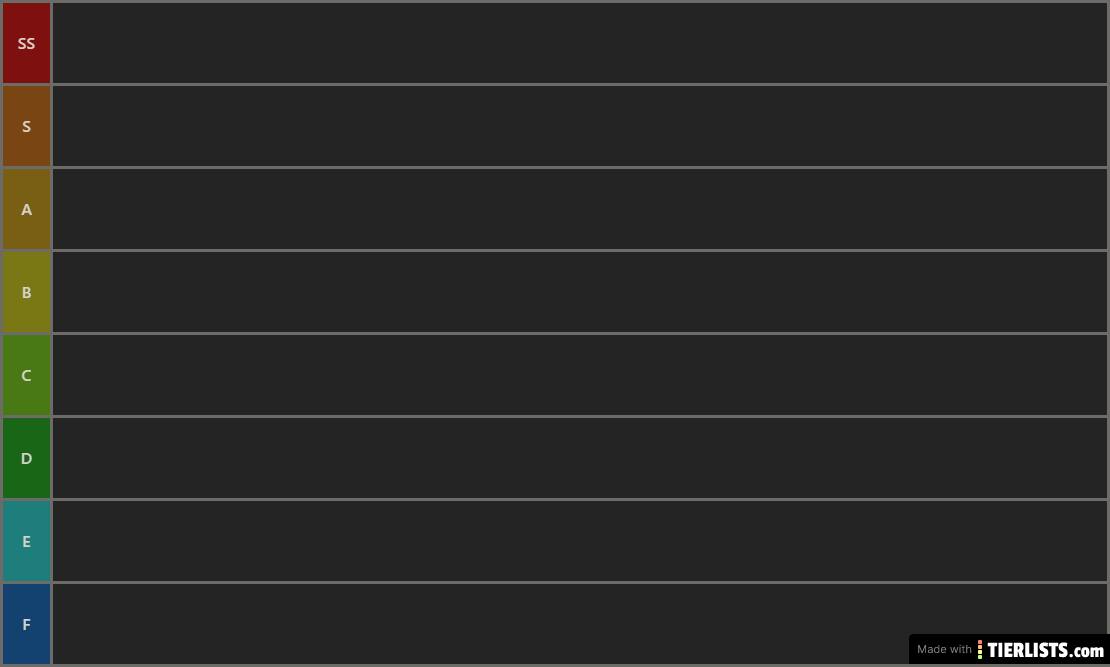Click the green C tier label
The width and height of the screenshot is (1110, 667).
pos(26,375)
